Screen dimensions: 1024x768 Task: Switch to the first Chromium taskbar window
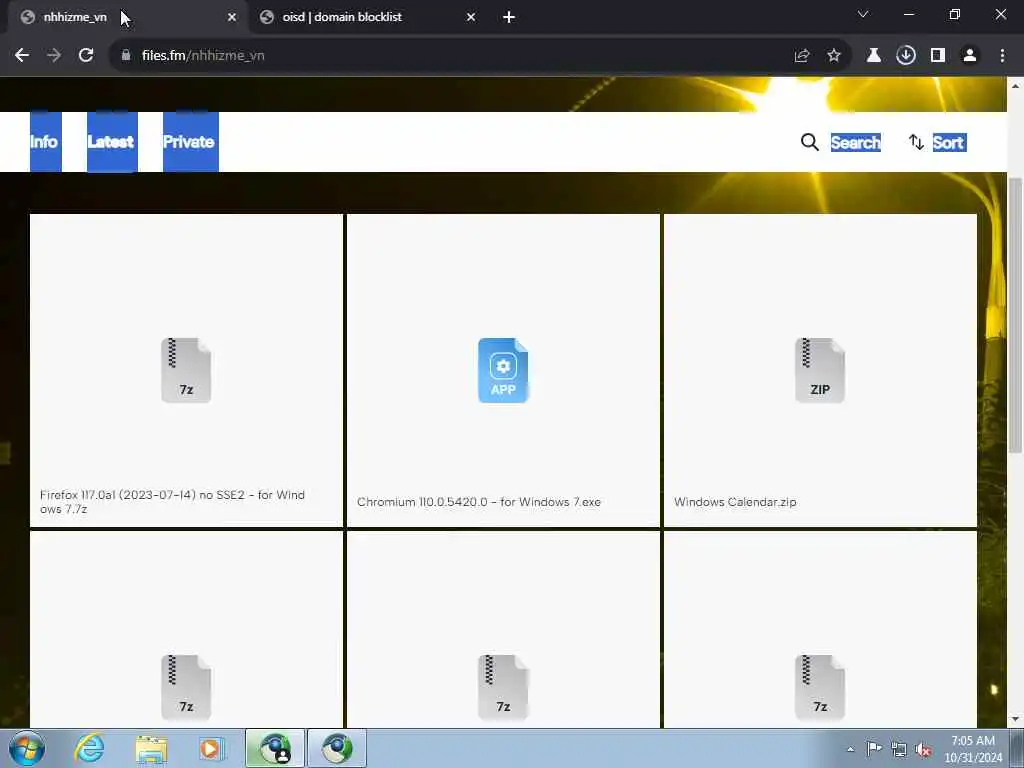click(x=275, y=748)
